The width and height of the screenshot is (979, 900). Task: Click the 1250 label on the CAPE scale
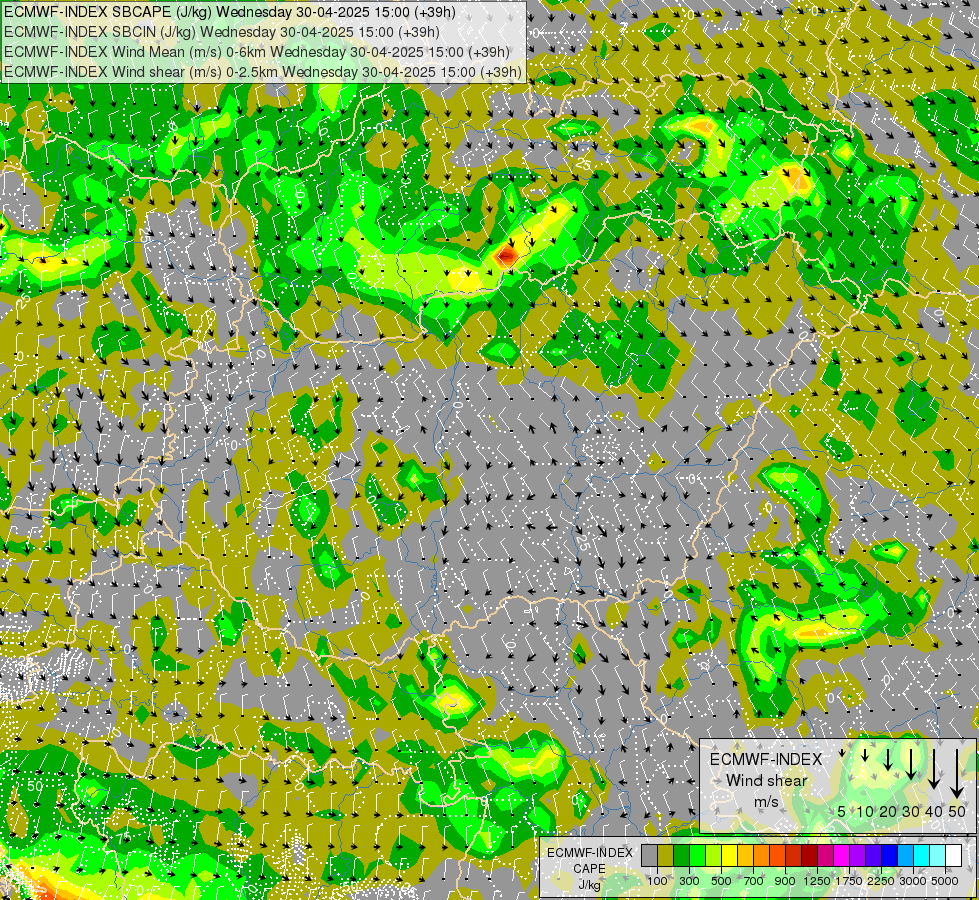(x=817, y=881)
